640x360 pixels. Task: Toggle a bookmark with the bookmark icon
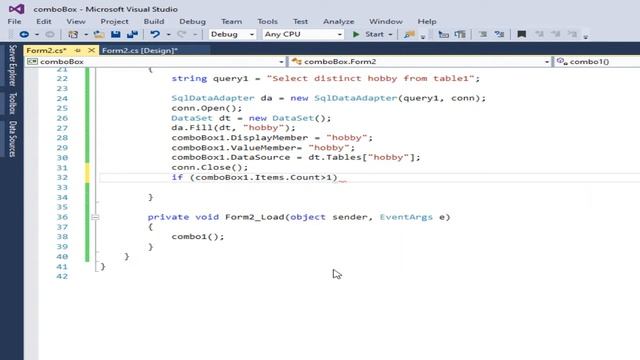pos(521,34)
